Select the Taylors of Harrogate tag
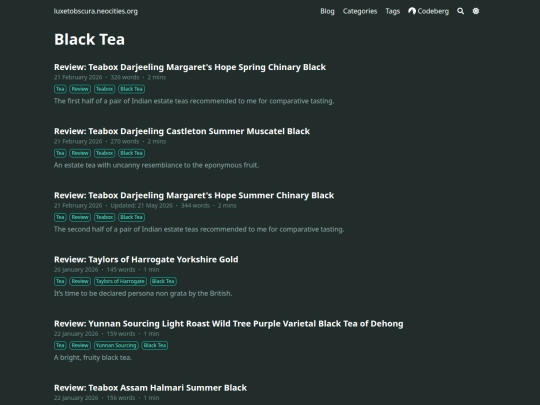Viewport: 540px width, 405px height. click(x=120, y=281)
